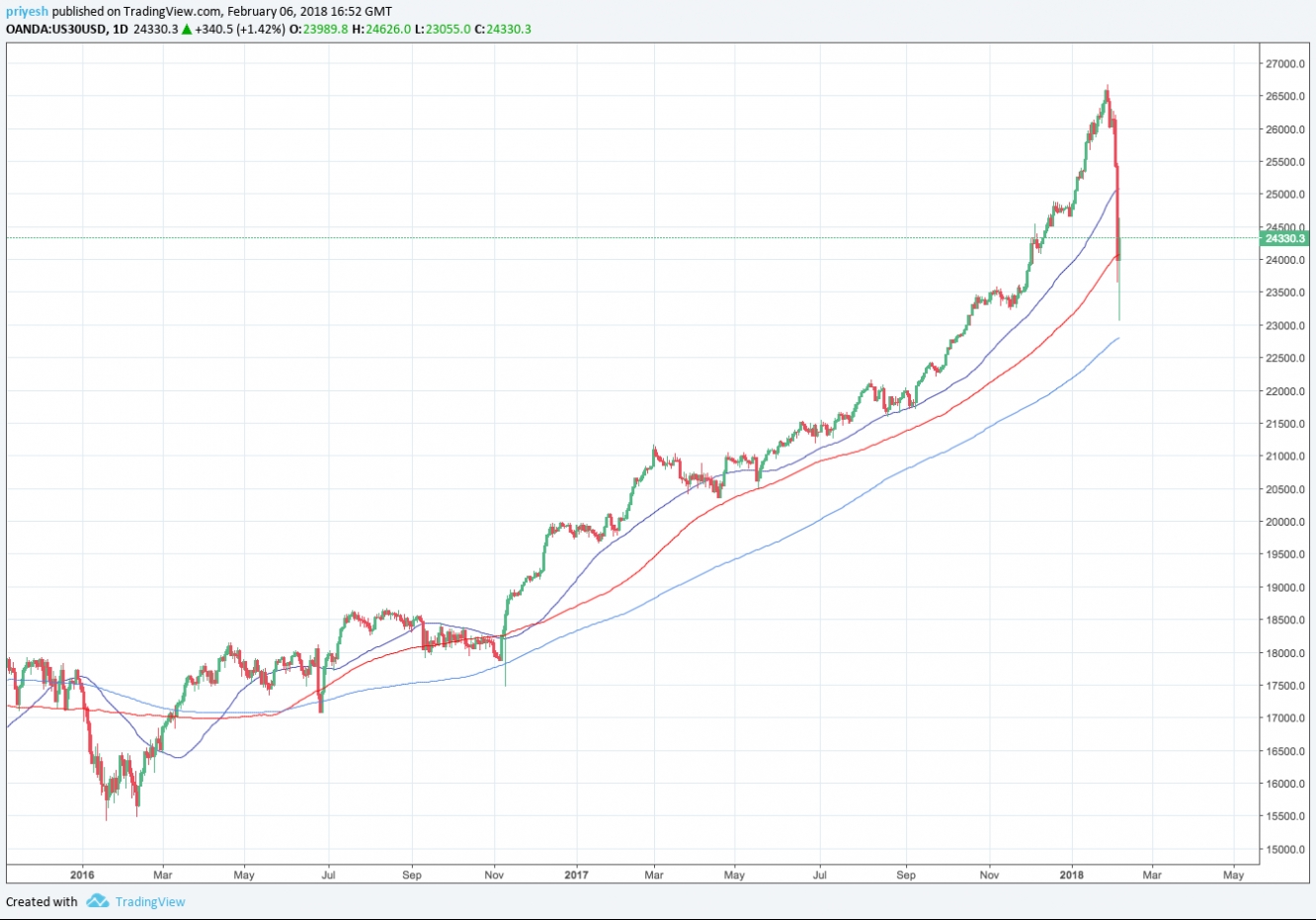1316x920 pixels.
Task: Click the 2016 label on time axis
Action: point(83,875)
